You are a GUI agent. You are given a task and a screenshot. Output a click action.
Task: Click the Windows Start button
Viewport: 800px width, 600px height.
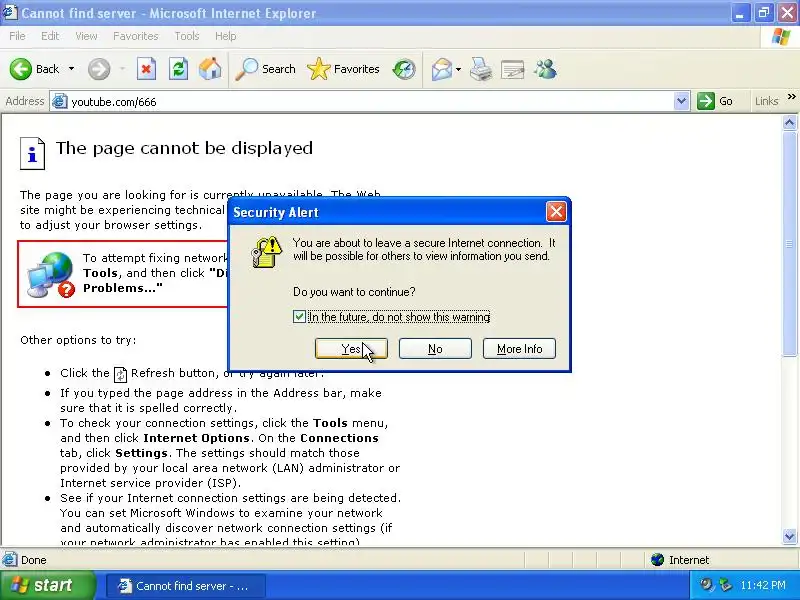47,585
